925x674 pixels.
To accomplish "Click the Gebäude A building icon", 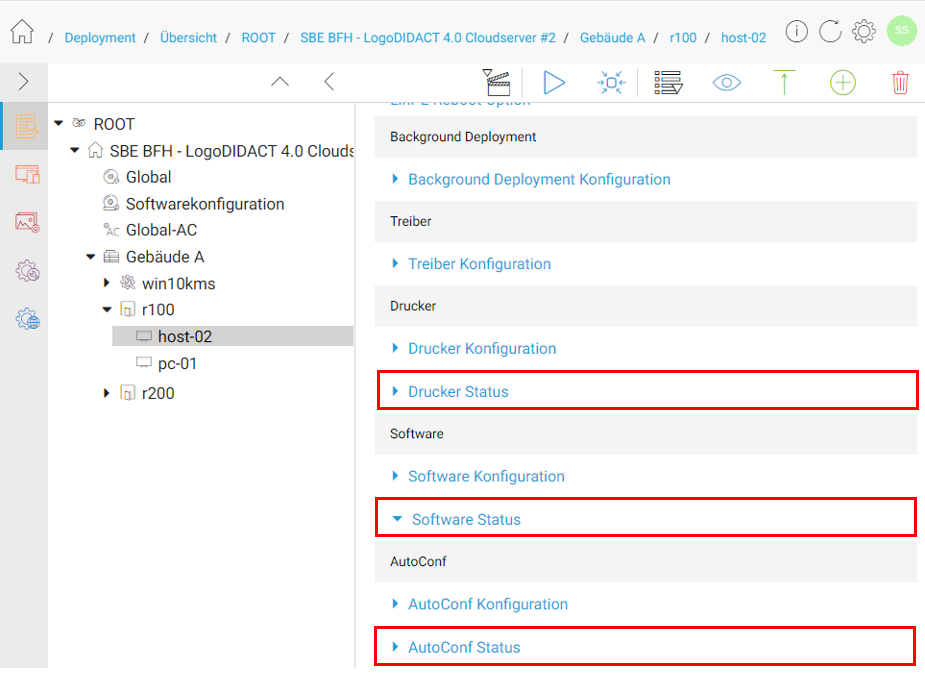I will coord(111,256).
